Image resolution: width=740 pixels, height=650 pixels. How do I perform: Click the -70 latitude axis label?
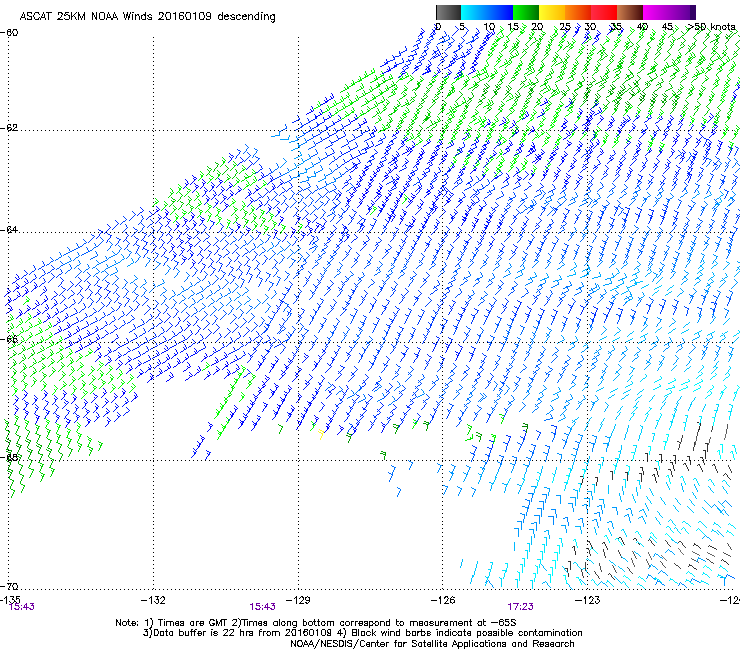click(x=9, y=586)
